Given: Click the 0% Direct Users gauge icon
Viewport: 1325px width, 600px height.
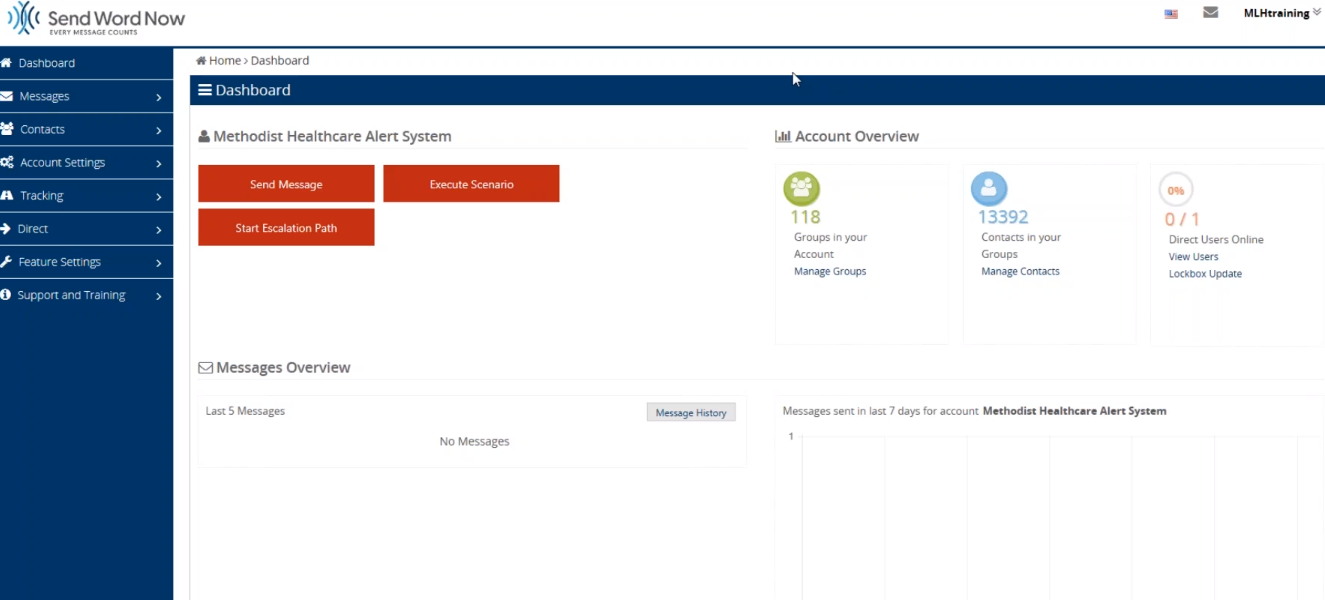Looking at the screenshot, I should point(1176,190).
